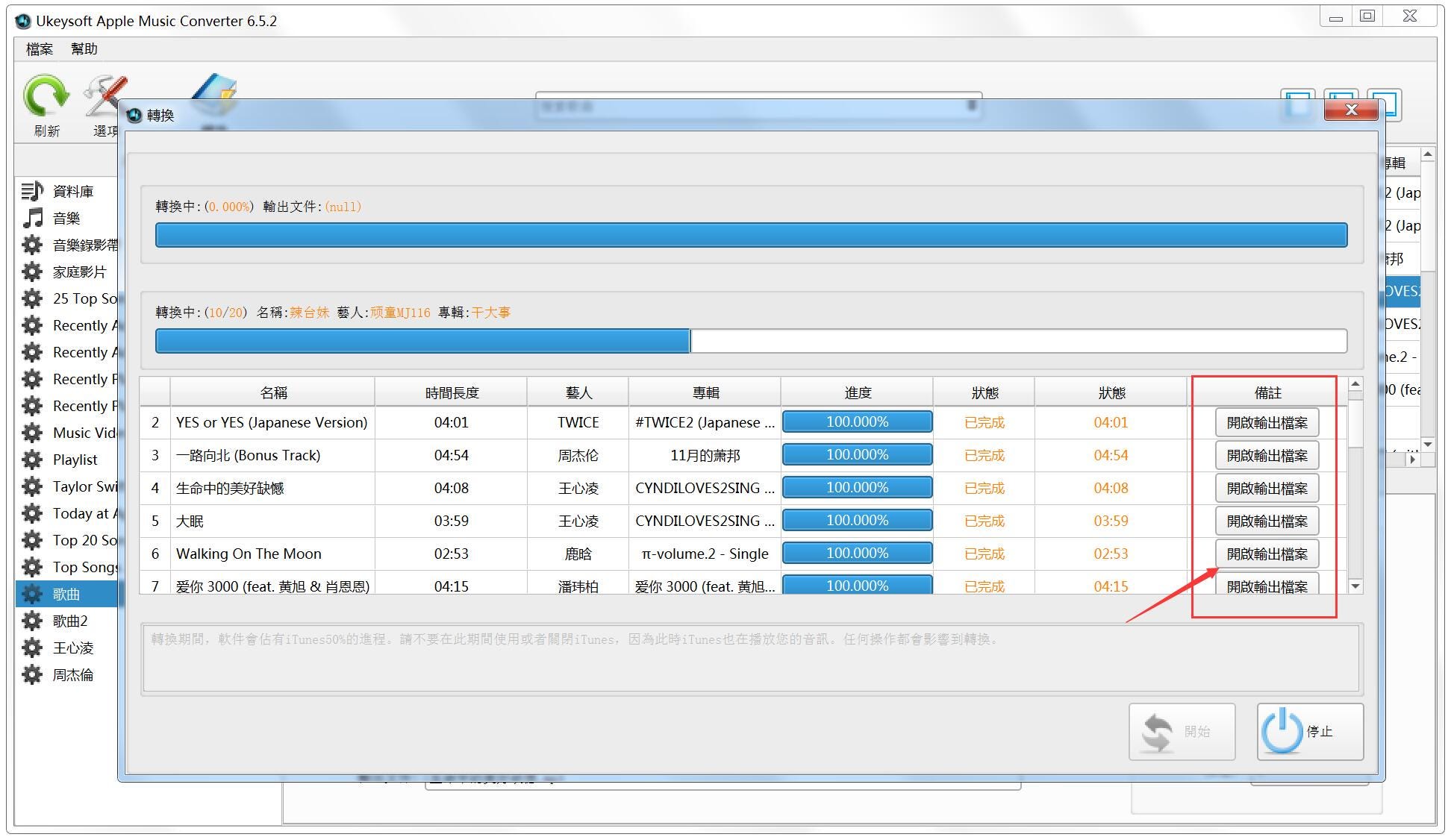The height and width of the screenshot is (840, 1451).
Task: Click the 進度 column header
Action: pos(858,392)
